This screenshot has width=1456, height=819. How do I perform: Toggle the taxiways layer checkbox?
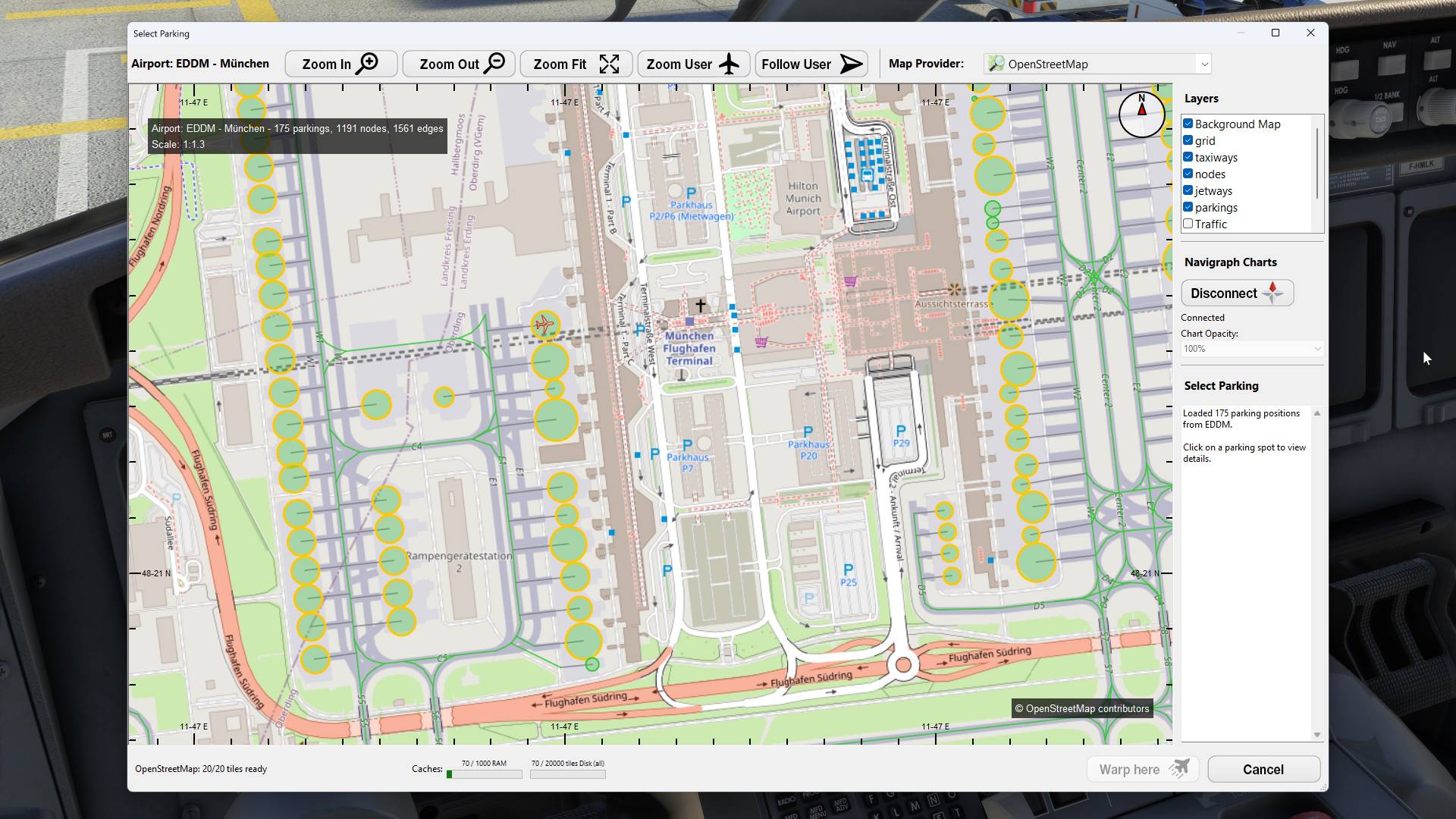point(1188,157)
